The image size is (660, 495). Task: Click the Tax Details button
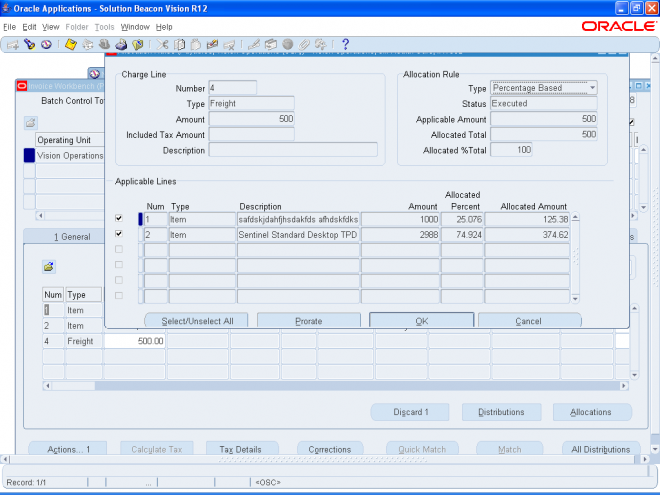242,449
